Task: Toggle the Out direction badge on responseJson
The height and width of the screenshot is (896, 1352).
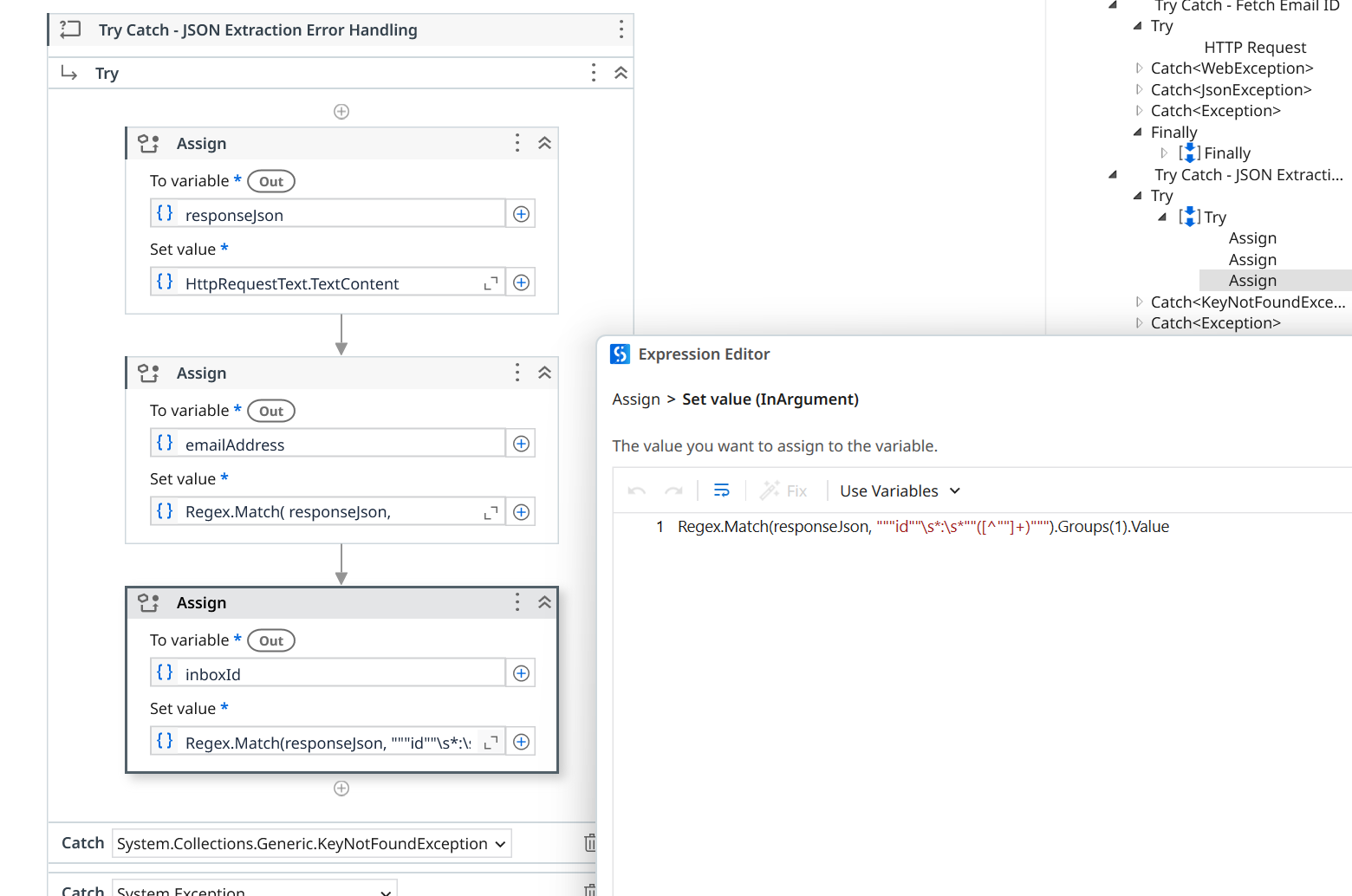Action: (x=271, y=181)
